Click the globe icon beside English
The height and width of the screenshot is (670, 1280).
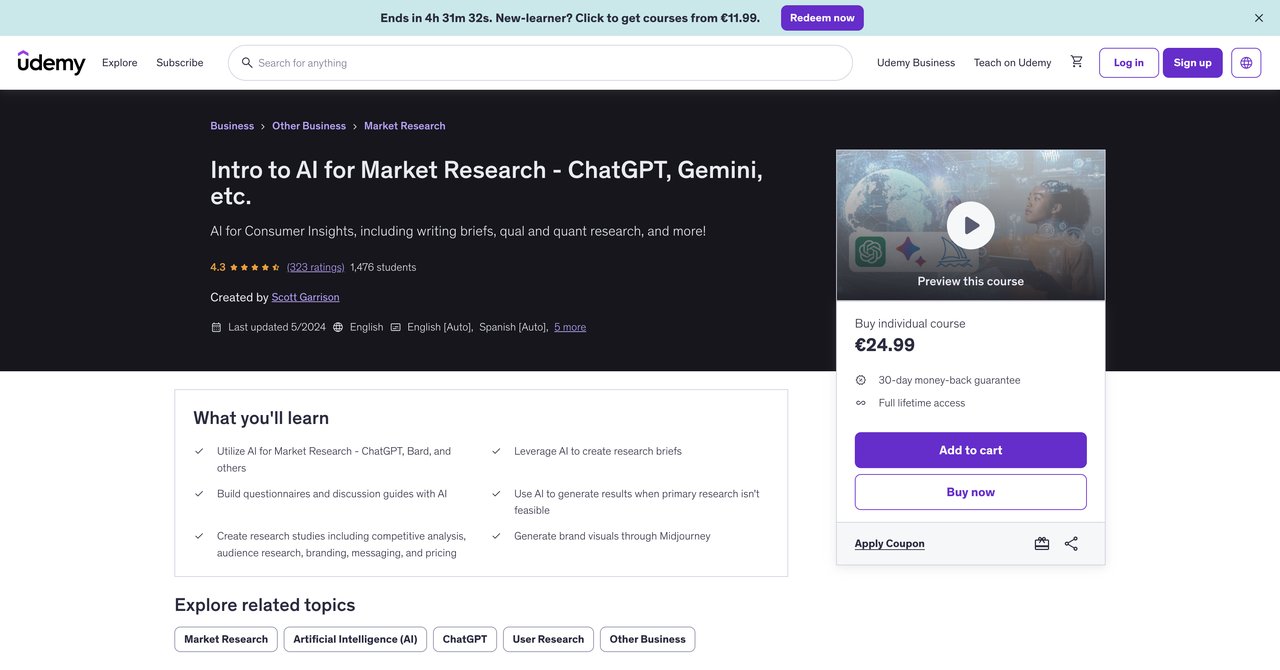(338, 327)
